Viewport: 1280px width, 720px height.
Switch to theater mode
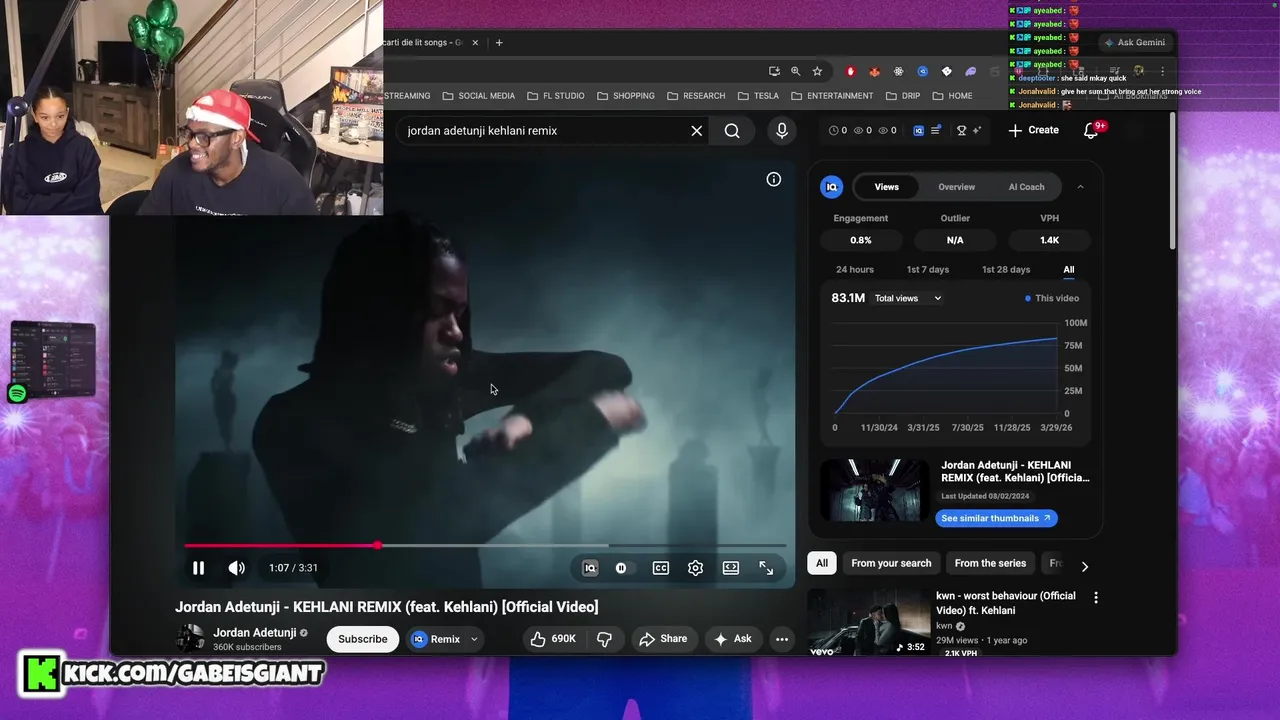click(731, 568)
